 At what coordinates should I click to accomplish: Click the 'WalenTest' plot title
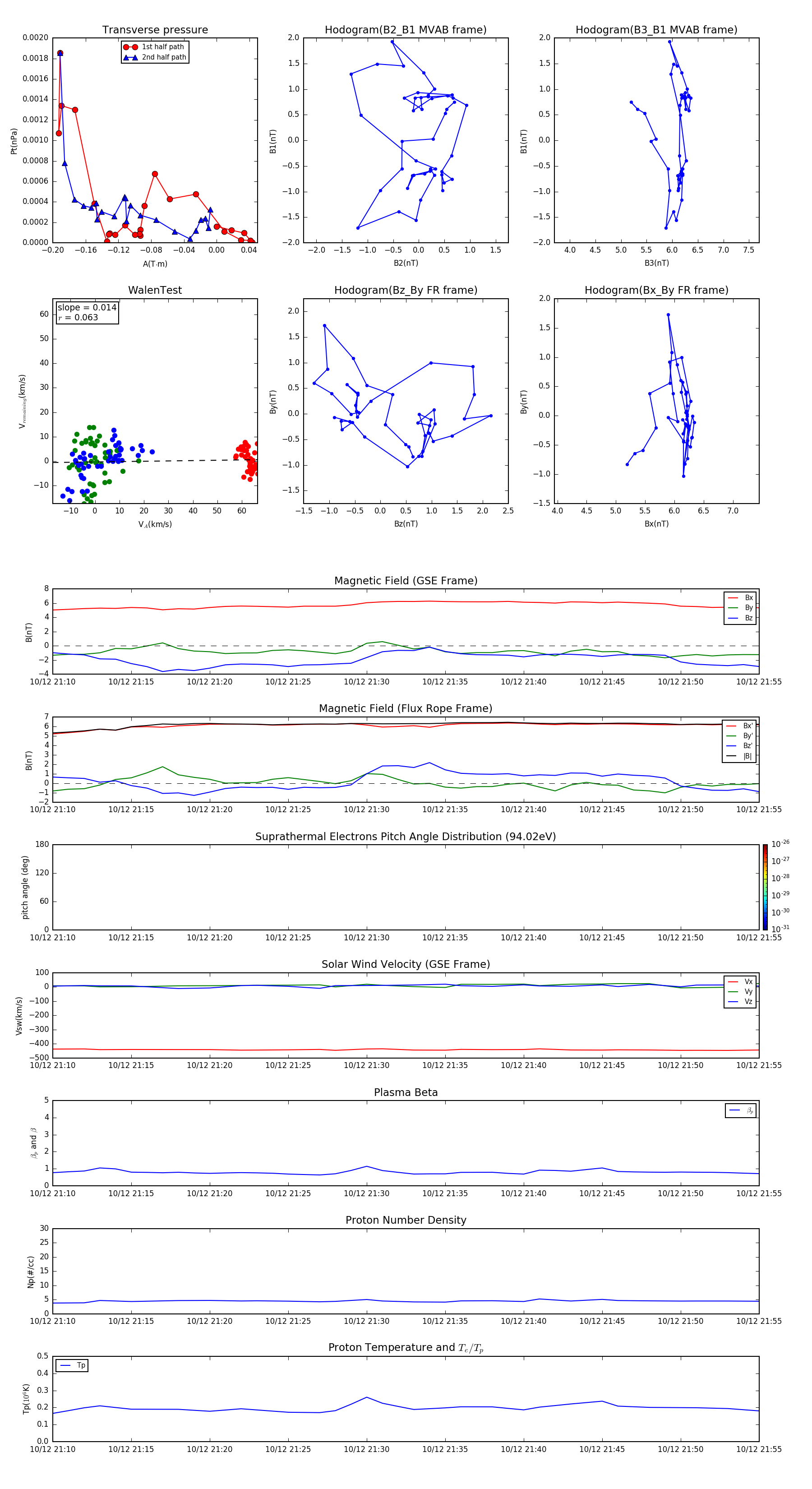click(155, 290)
